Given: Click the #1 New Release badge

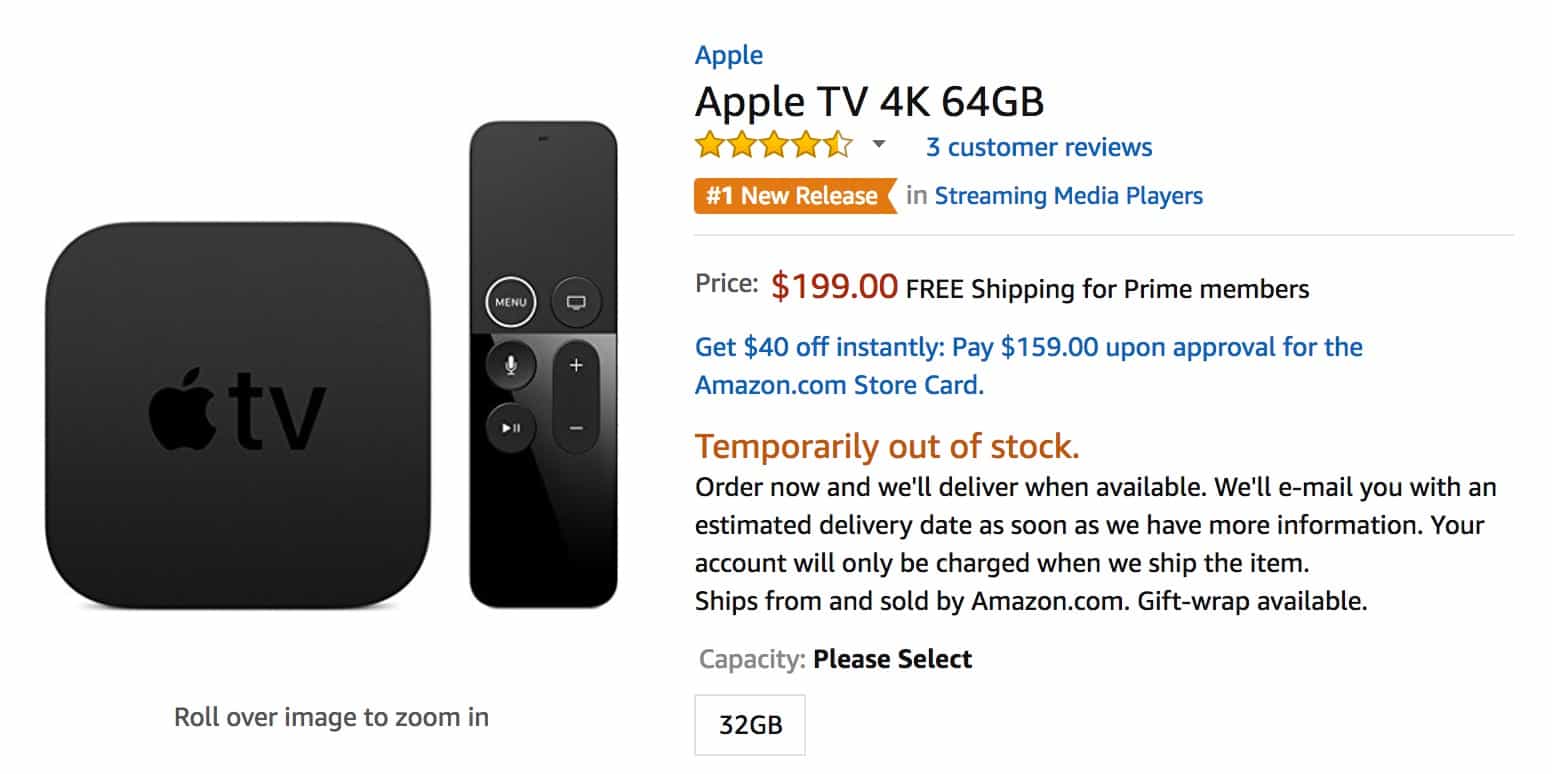Looking at the screenshot, I should point(791,196).
